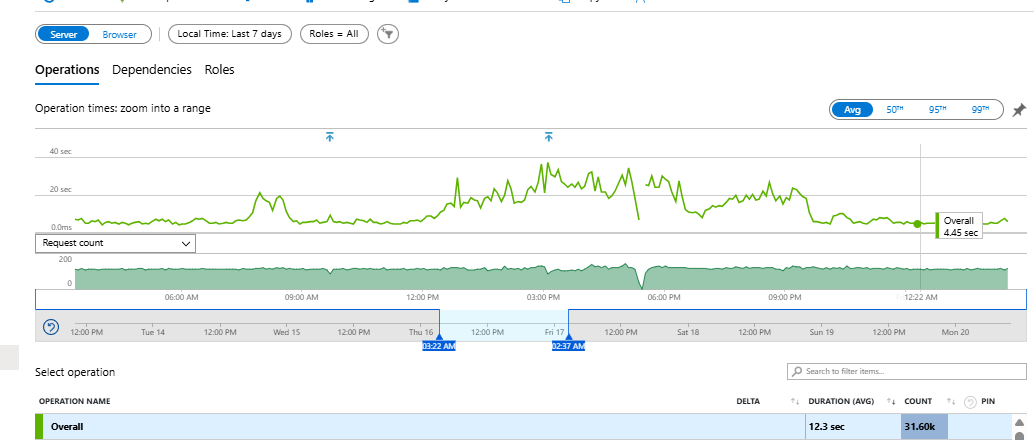Image resolution: width=1034 pixels, height=440 pixels.
Task: Click Mon 20 on the timeline
Action: [x=956, y=332]
